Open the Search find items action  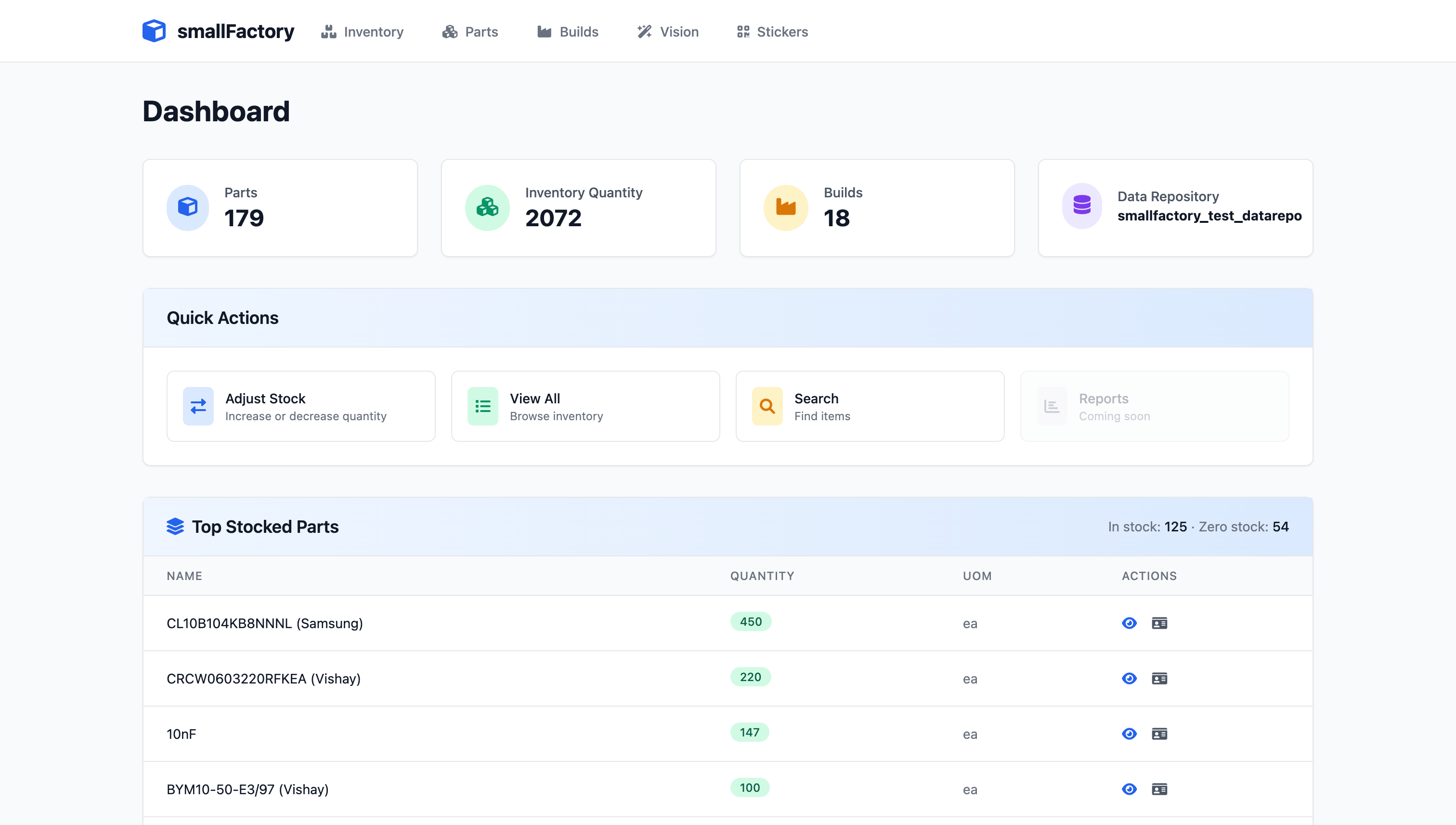870,406
